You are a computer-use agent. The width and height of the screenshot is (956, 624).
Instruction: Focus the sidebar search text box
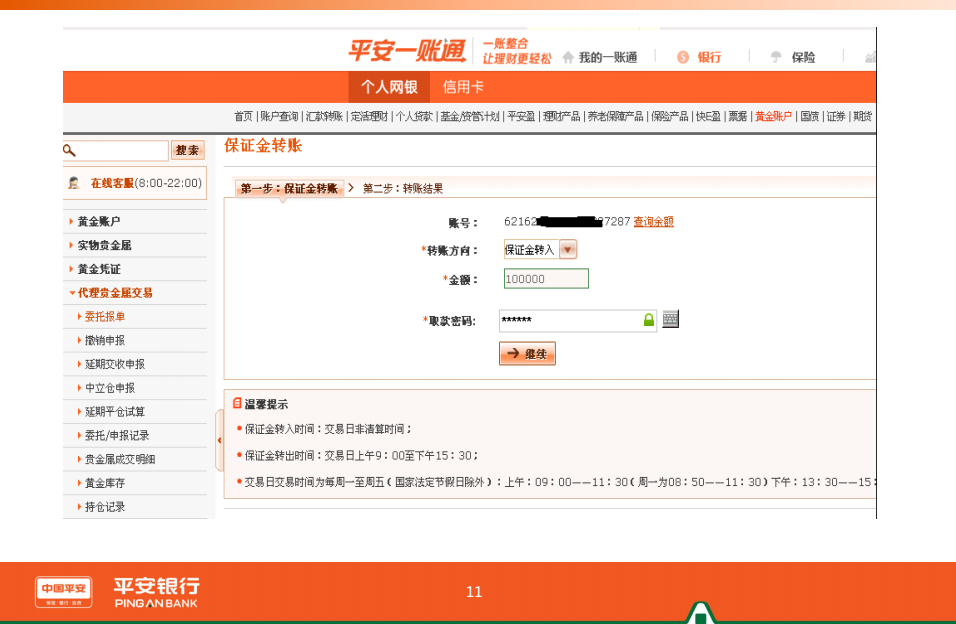click(x=115, y=150)
